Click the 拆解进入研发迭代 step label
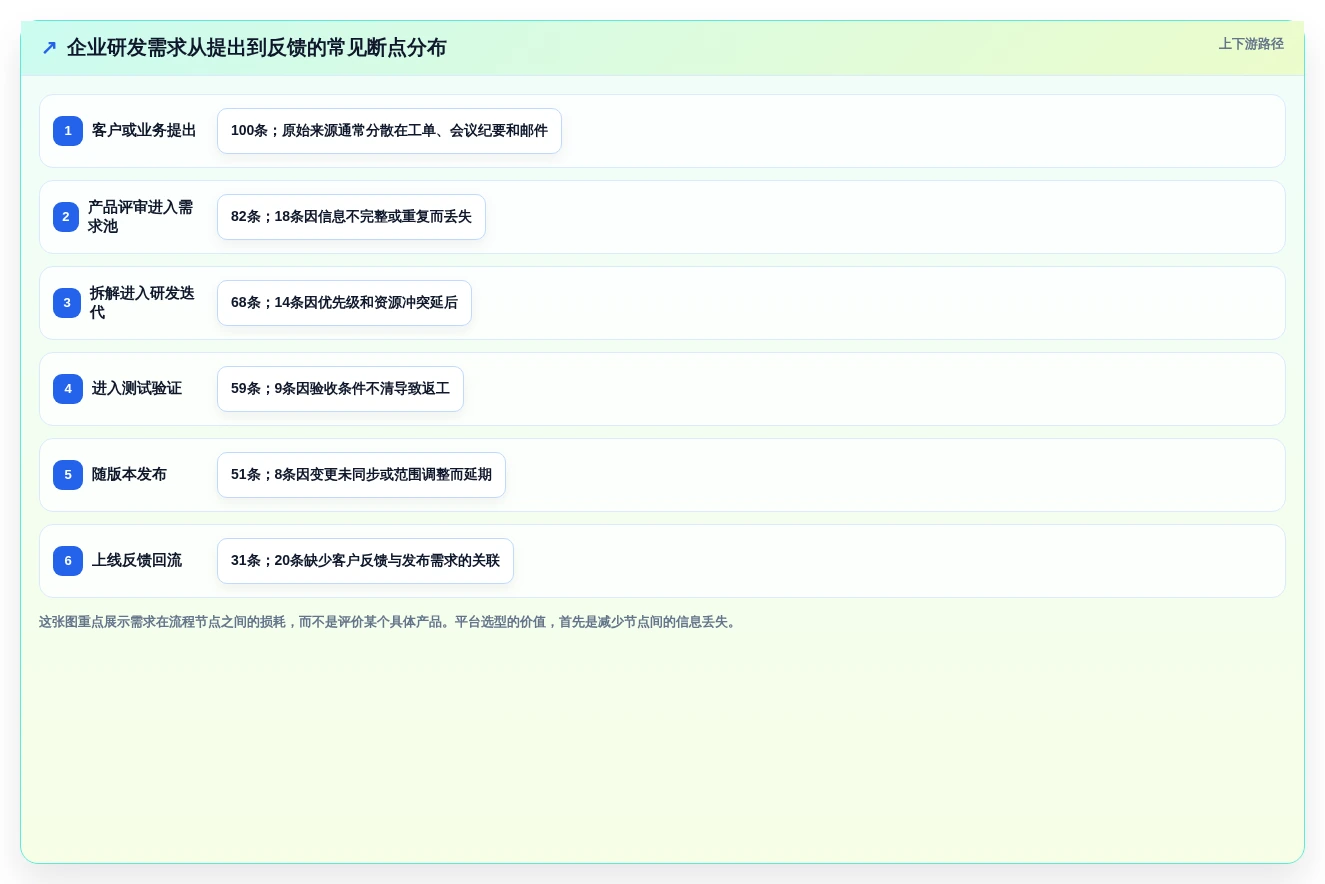Screen dimensions: 1325x884 pyautogui.click(x=143, y=303)
